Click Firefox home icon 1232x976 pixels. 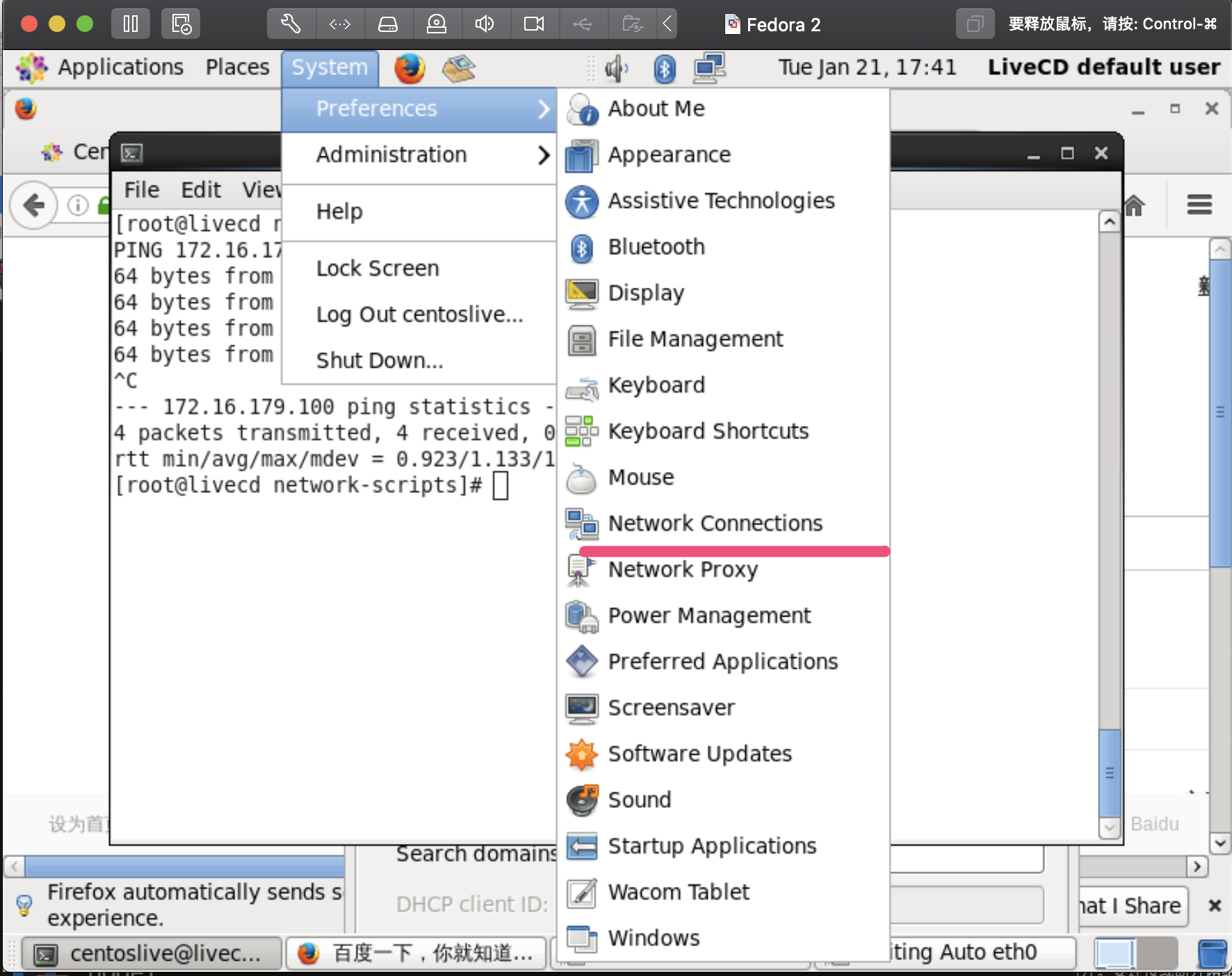(x=1134, y=205)
